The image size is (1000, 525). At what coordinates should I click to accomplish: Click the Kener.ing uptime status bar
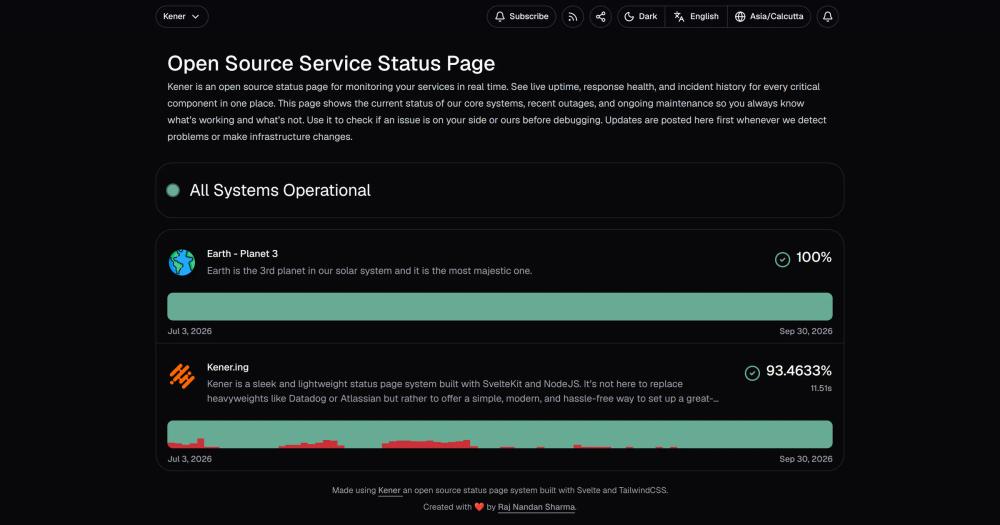coord(499,434)
